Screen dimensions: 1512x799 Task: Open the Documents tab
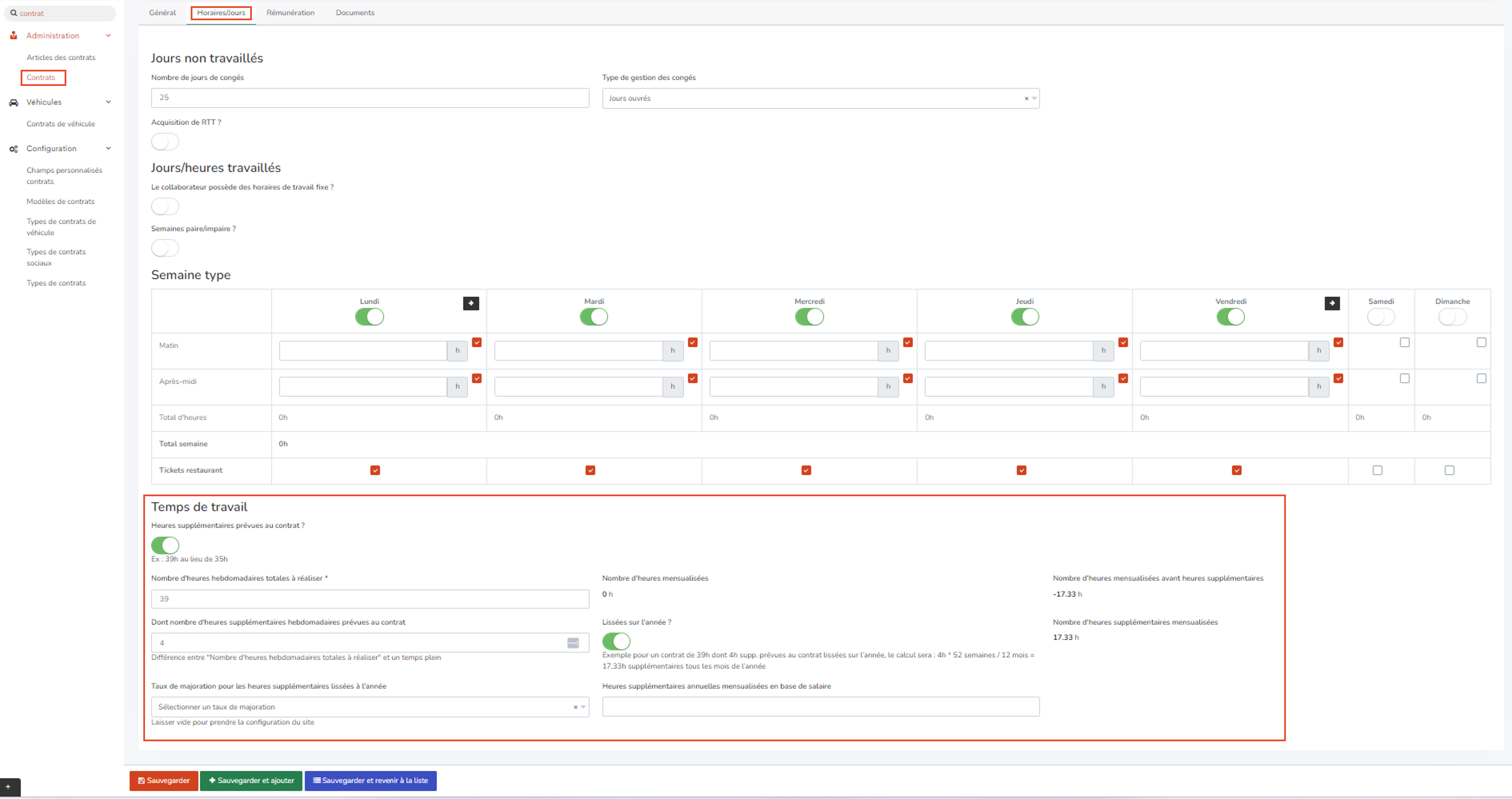click(x=355, y=13)
